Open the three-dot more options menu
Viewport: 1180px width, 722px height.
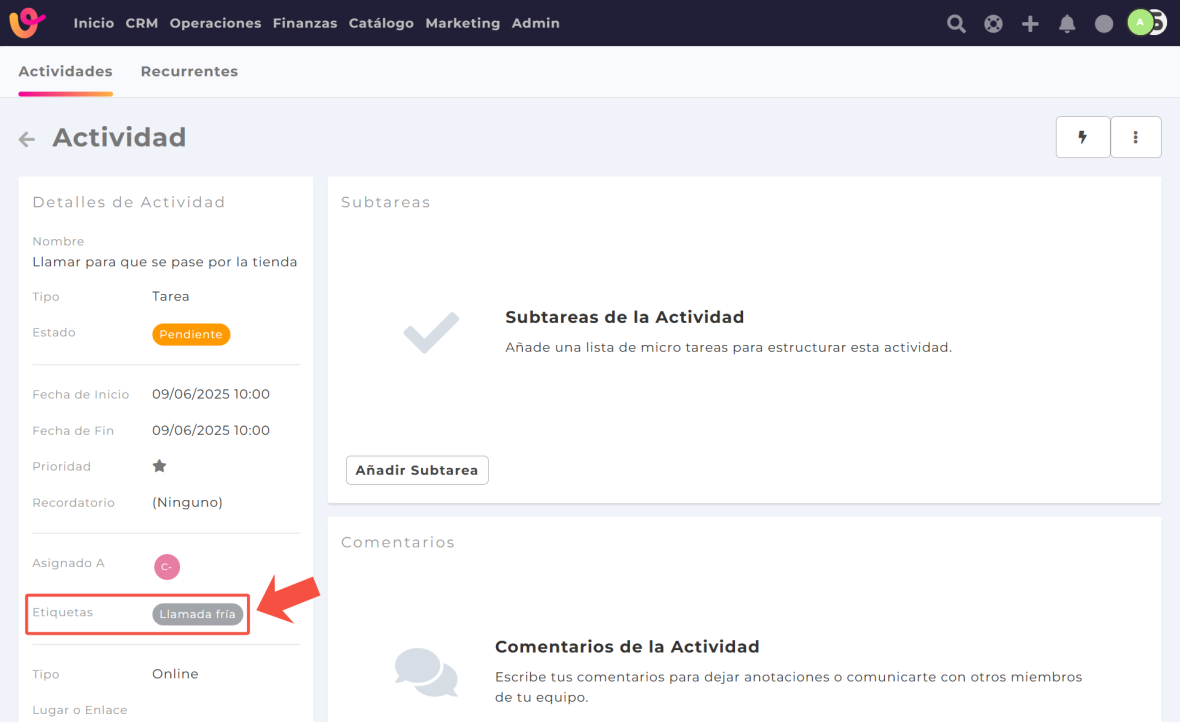(1135, 138)
